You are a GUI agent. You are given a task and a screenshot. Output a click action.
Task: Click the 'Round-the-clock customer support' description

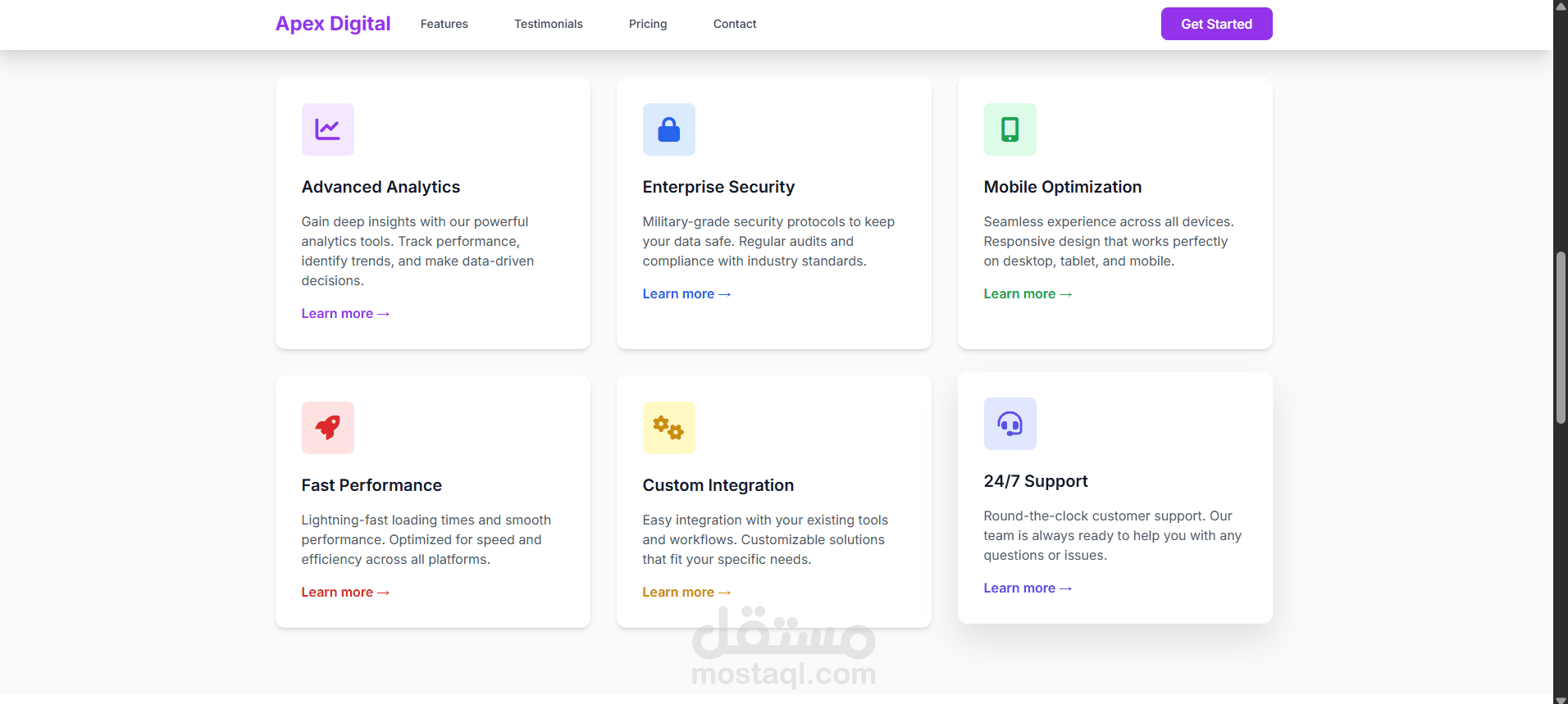[1113, 535]
